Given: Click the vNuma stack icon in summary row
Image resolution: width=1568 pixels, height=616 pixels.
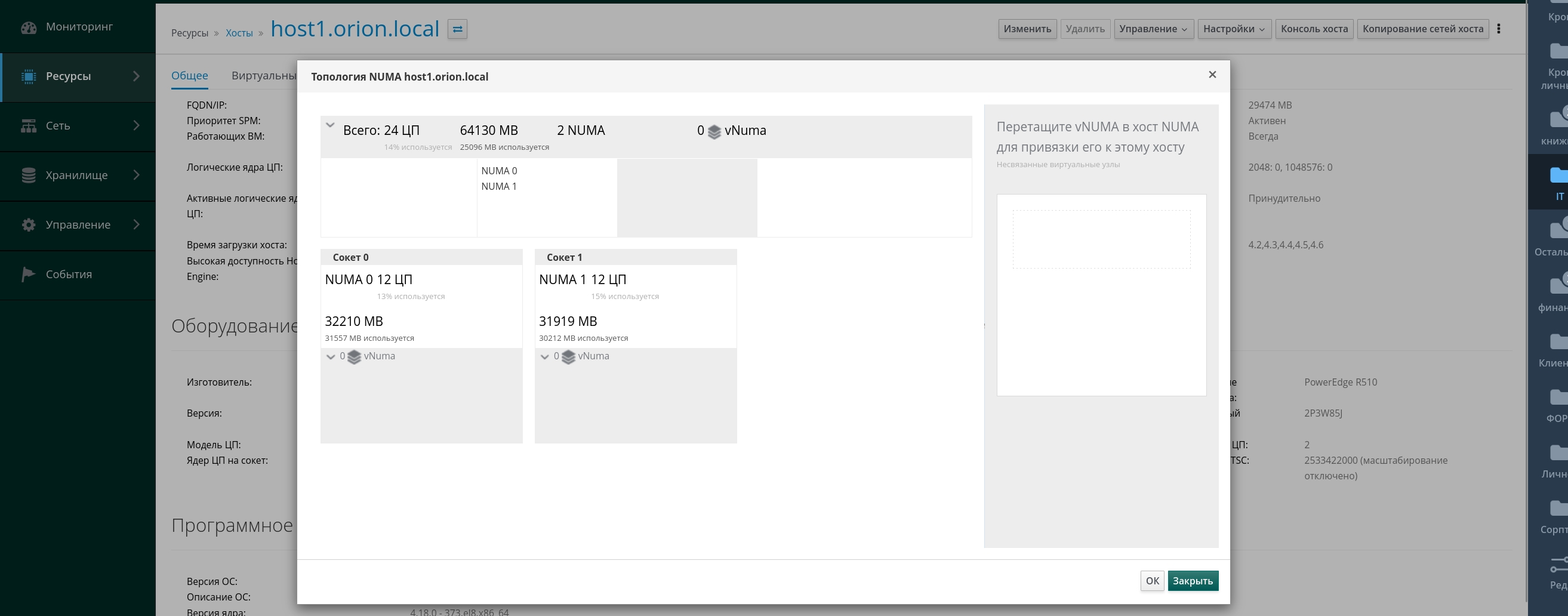Looking at the screenshot, I should (x=714, y=131).
